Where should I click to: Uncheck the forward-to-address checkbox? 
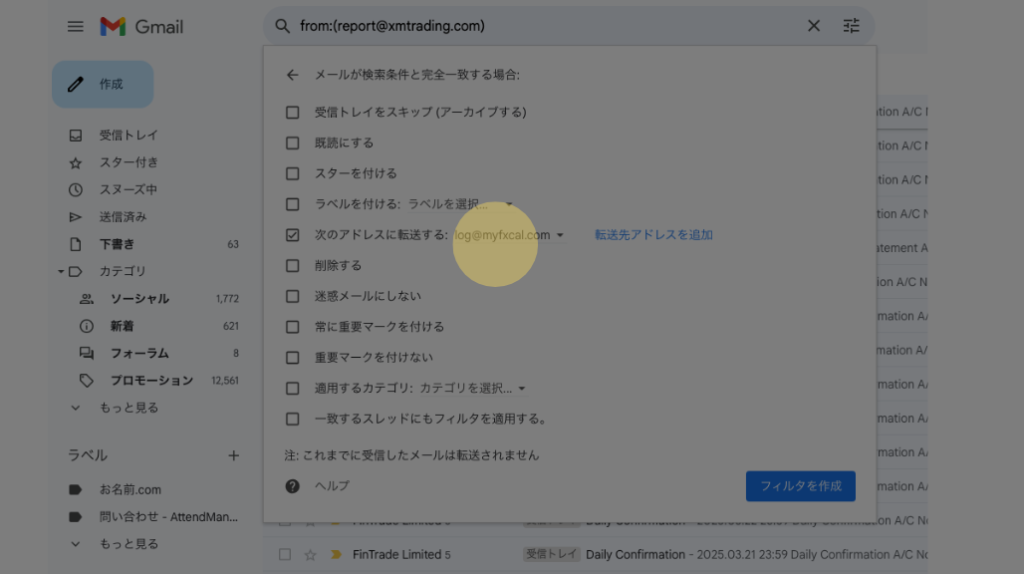[292, 235]
